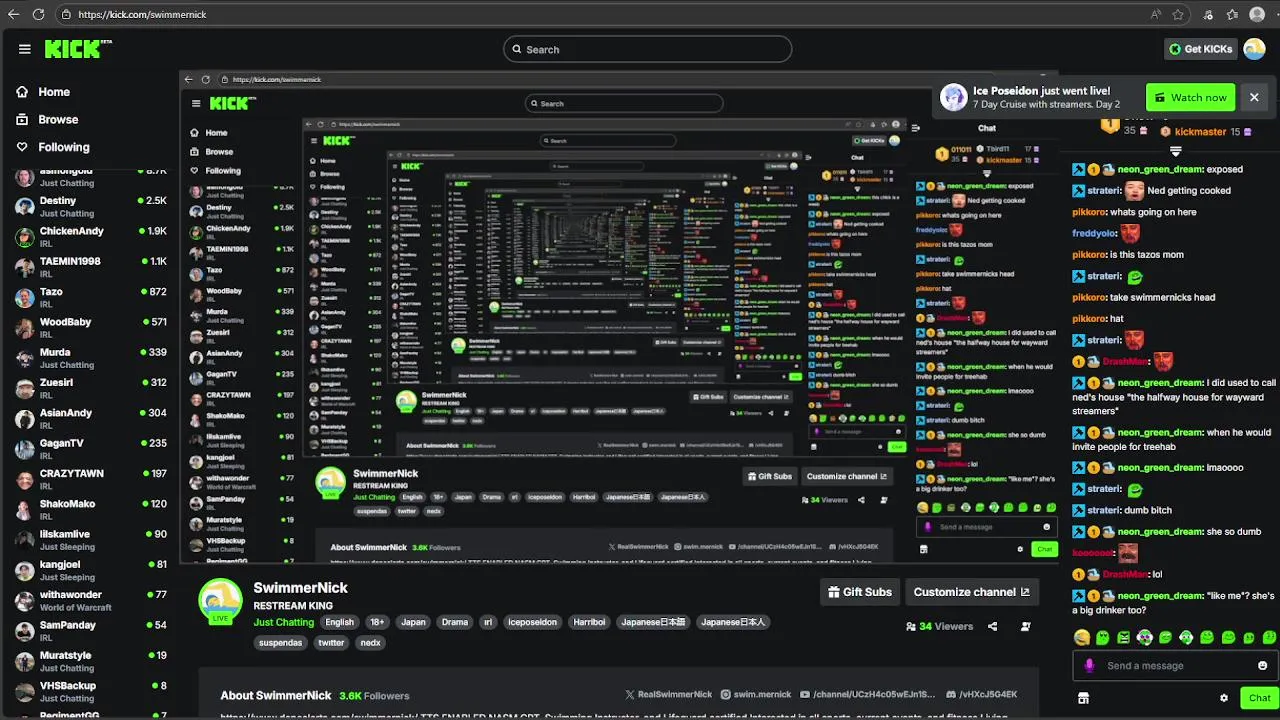Open AsianAndy in the outer left sidebar
Screen dimensions: 1280x720
tap(90, 418)
